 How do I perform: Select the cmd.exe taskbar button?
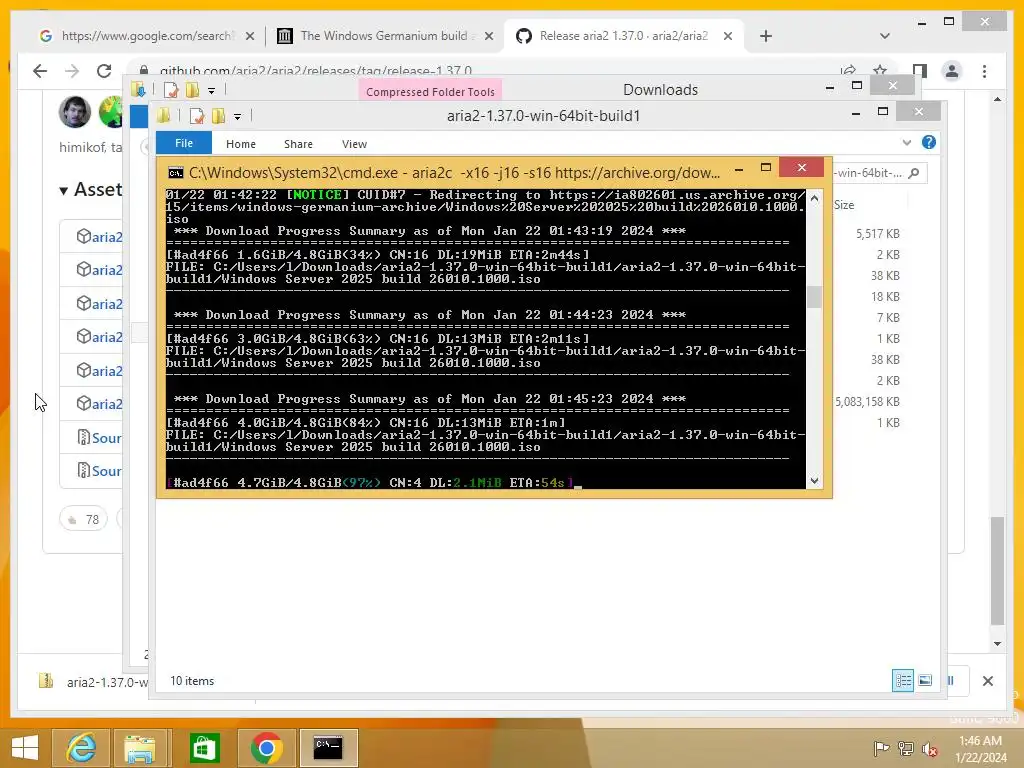328,748
